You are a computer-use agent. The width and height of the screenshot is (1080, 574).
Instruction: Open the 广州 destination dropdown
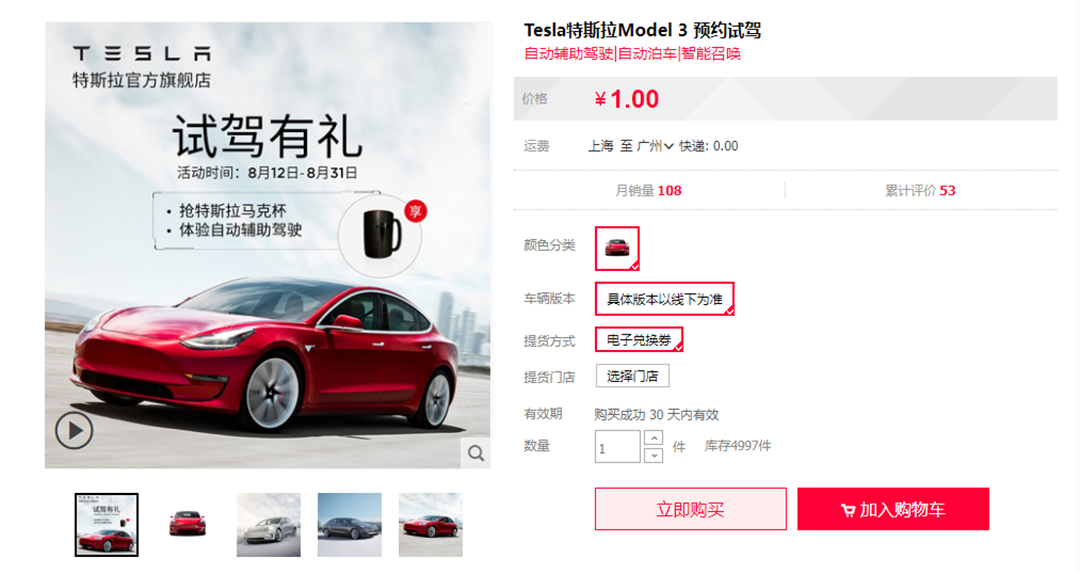pos(654,146)
